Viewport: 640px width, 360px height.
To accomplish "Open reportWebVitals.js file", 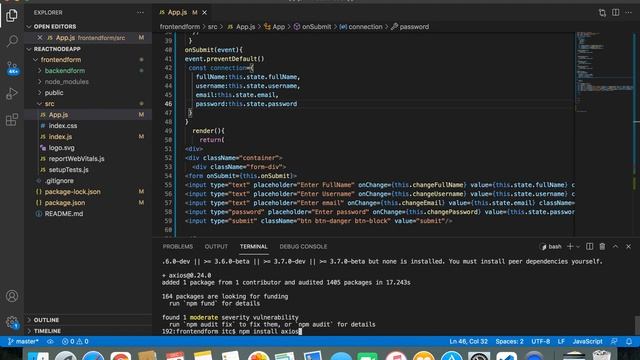I will pyautogui.click(x=88, y=159).
